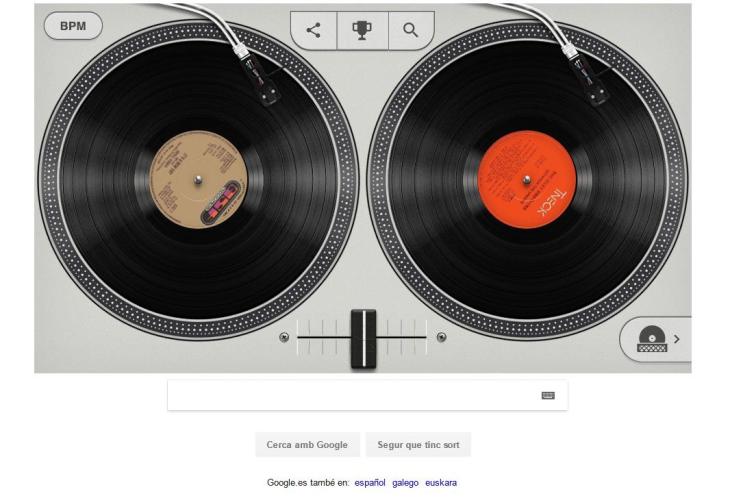Expand record crate with chevron arrow
730x500 pixels.
pyautogui.click(x=677, y=339)
